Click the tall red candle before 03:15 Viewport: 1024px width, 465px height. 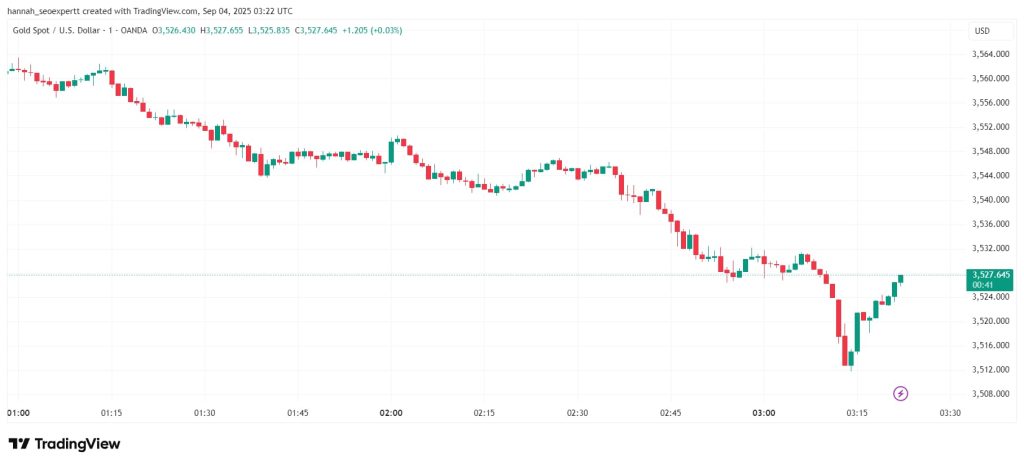click(x=839, y=319)
